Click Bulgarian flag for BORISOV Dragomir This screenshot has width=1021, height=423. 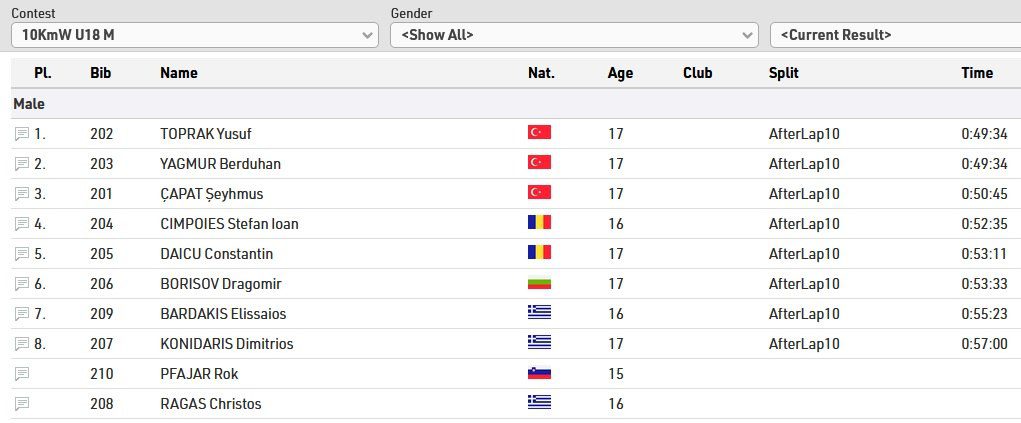[539, 283]
